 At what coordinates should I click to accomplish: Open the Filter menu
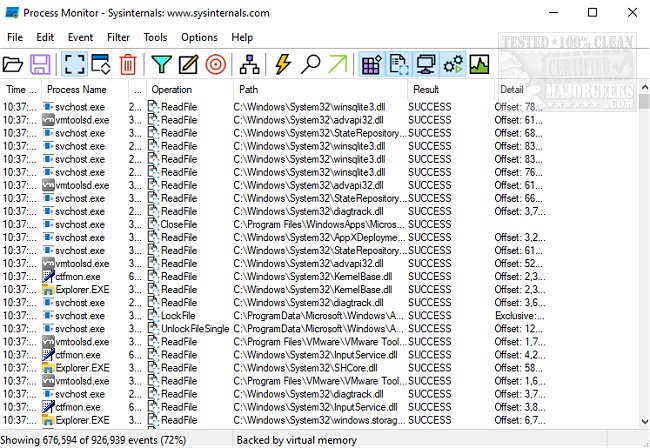(x=119, y=37)
